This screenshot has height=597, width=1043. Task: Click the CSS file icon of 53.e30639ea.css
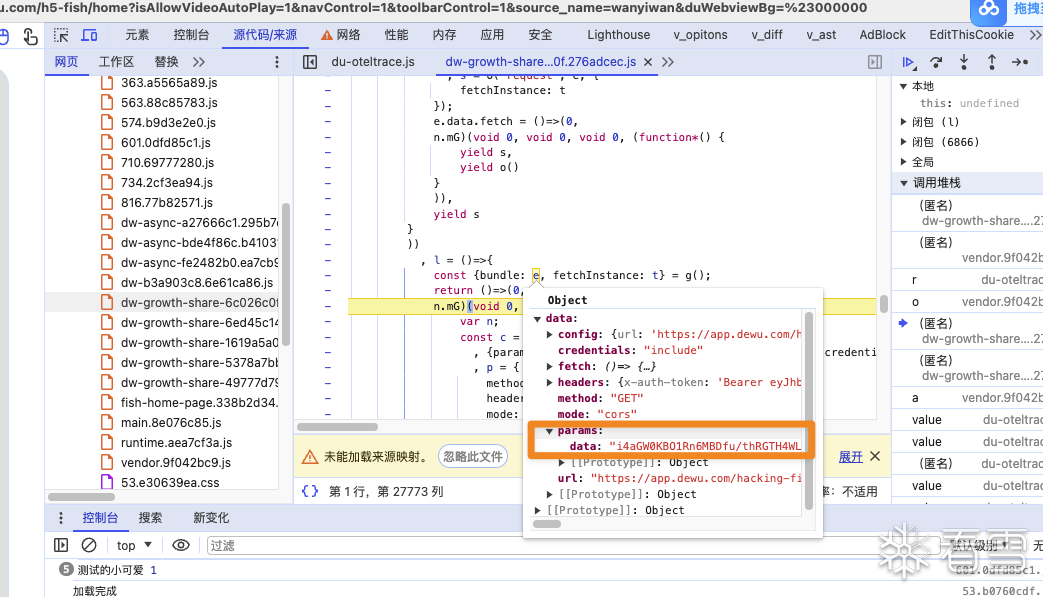tap(107, 482)
